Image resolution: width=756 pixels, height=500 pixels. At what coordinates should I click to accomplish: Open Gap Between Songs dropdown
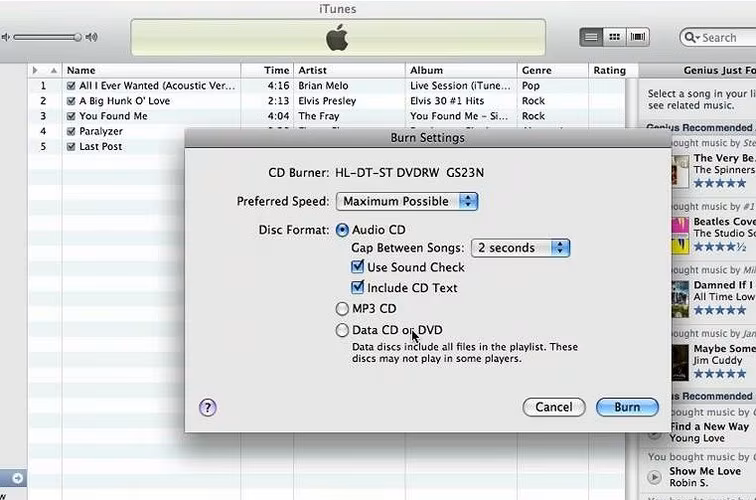[521, 248]
